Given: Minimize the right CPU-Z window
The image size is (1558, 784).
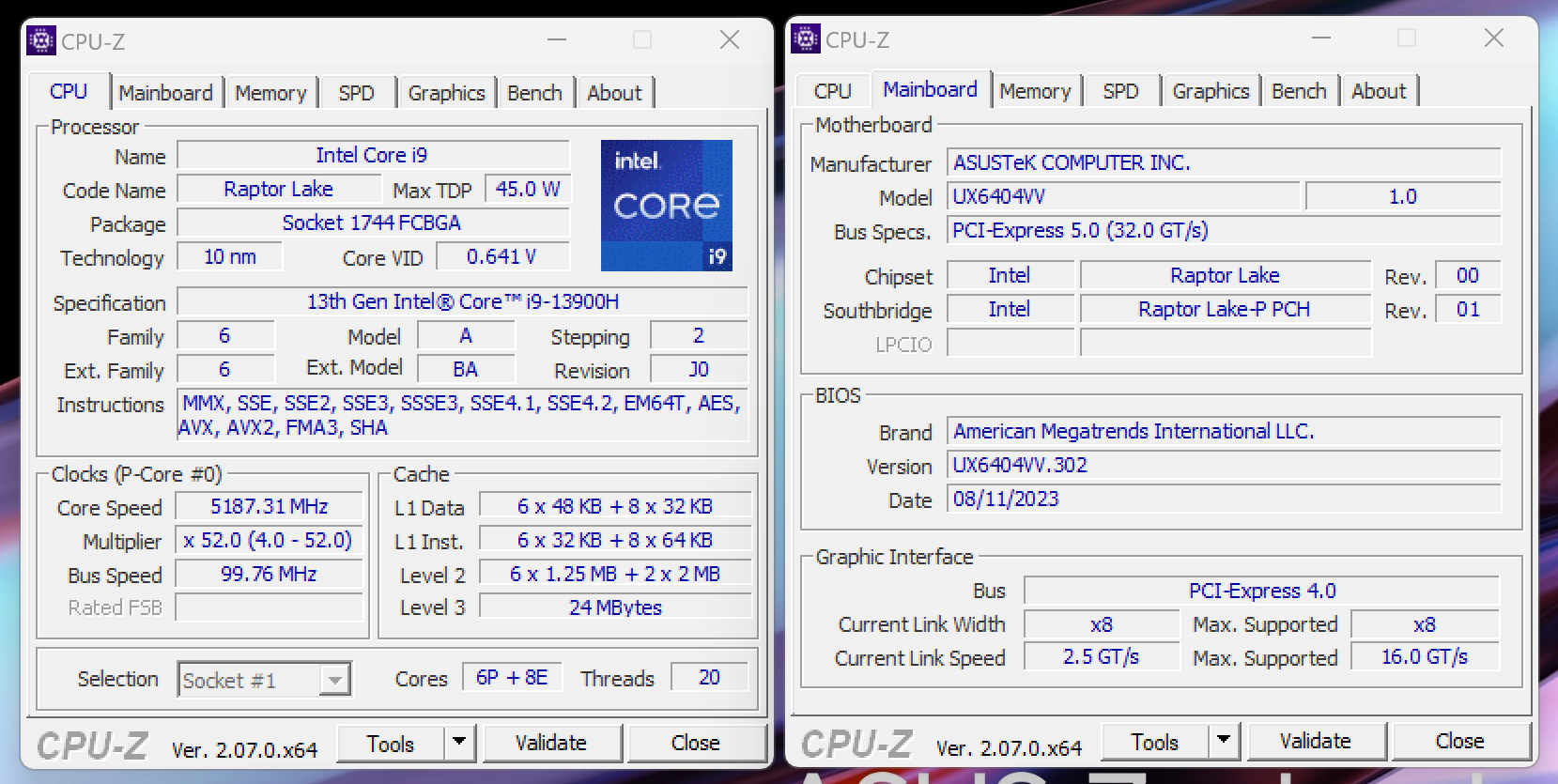Looking at the screenshot, I should coord(1321,38).
